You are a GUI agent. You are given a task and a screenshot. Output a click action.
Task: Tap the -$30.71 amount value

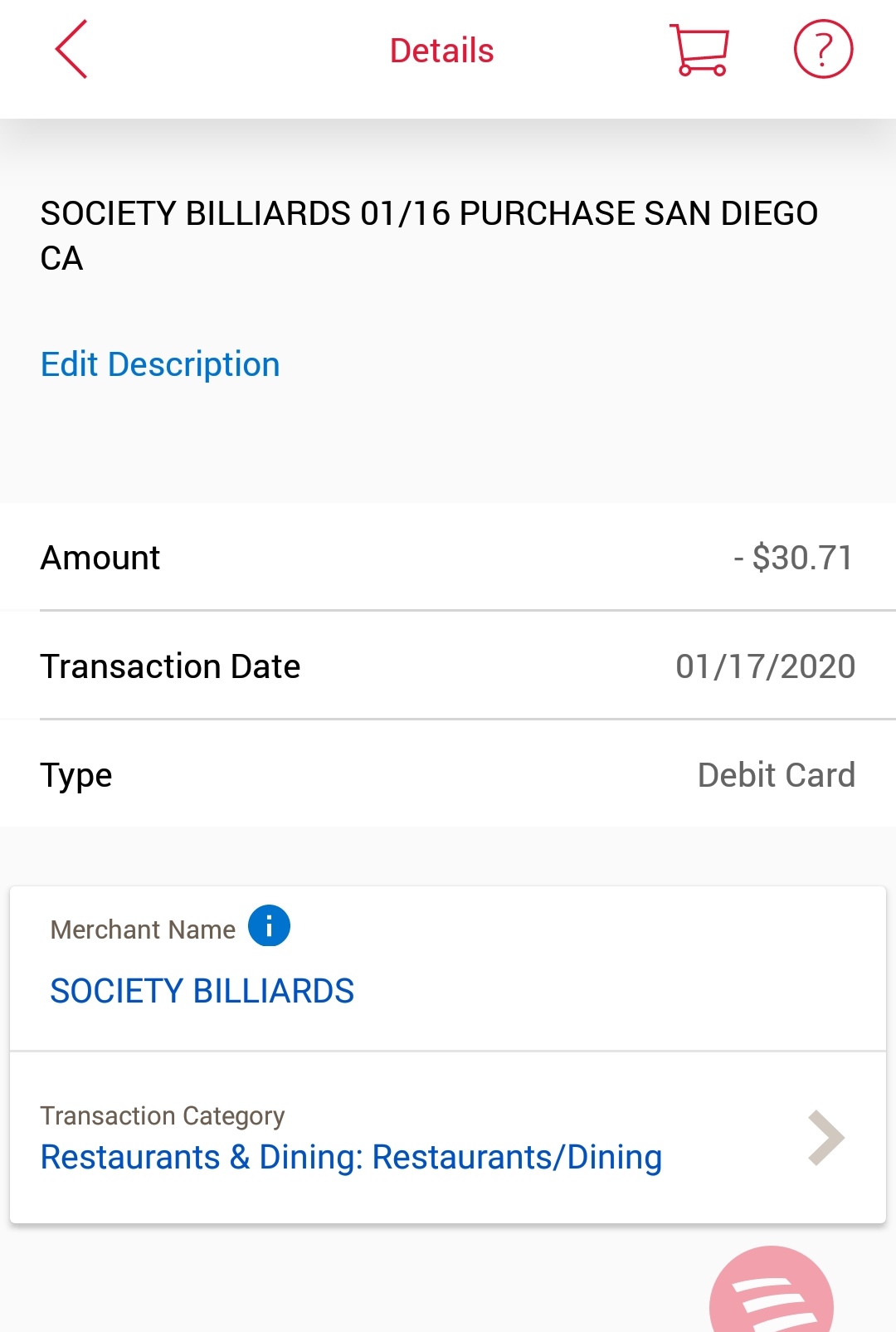click(793, 558)
